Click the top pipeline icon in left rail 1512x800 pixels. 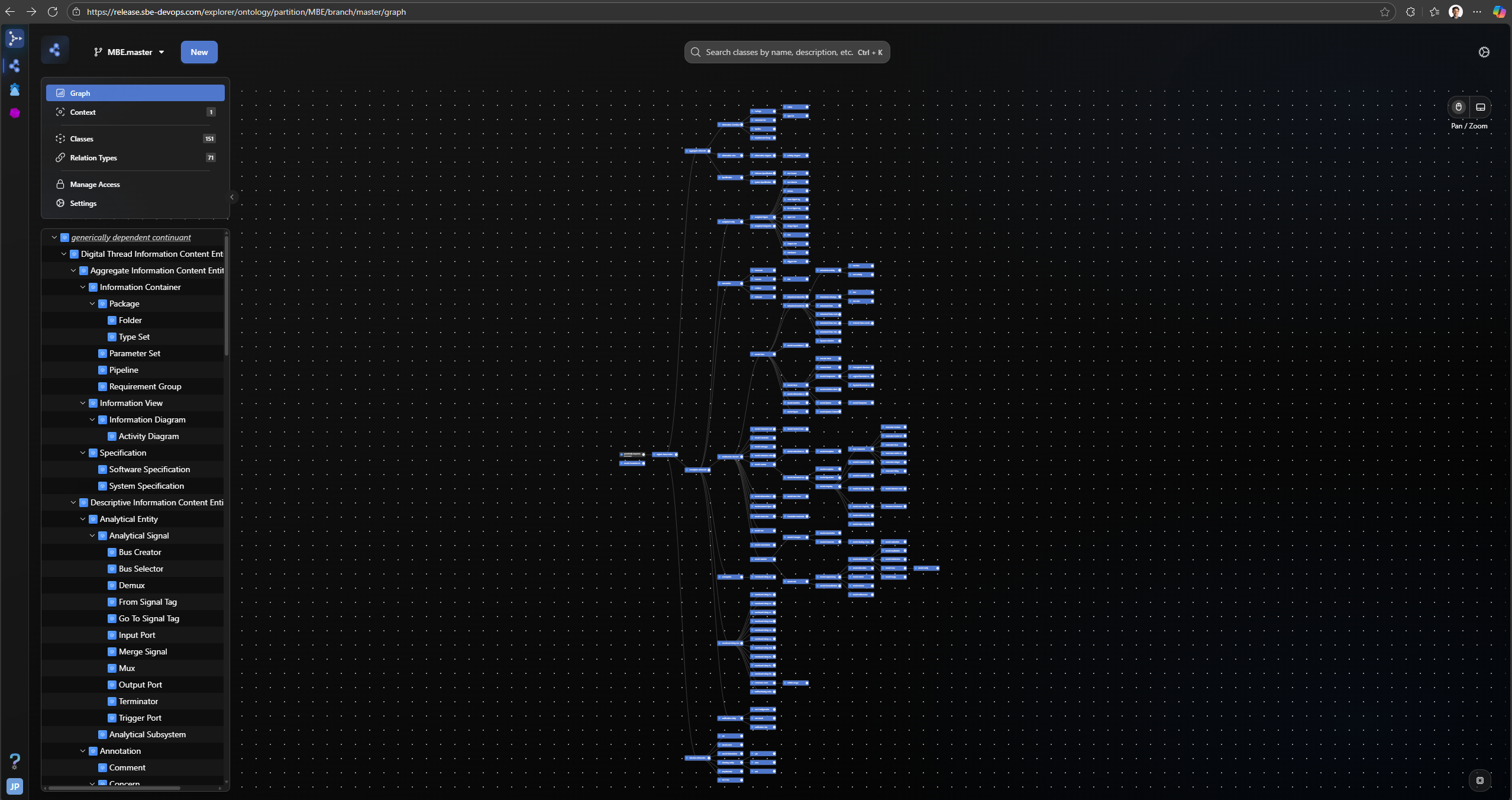pos(15,38)
